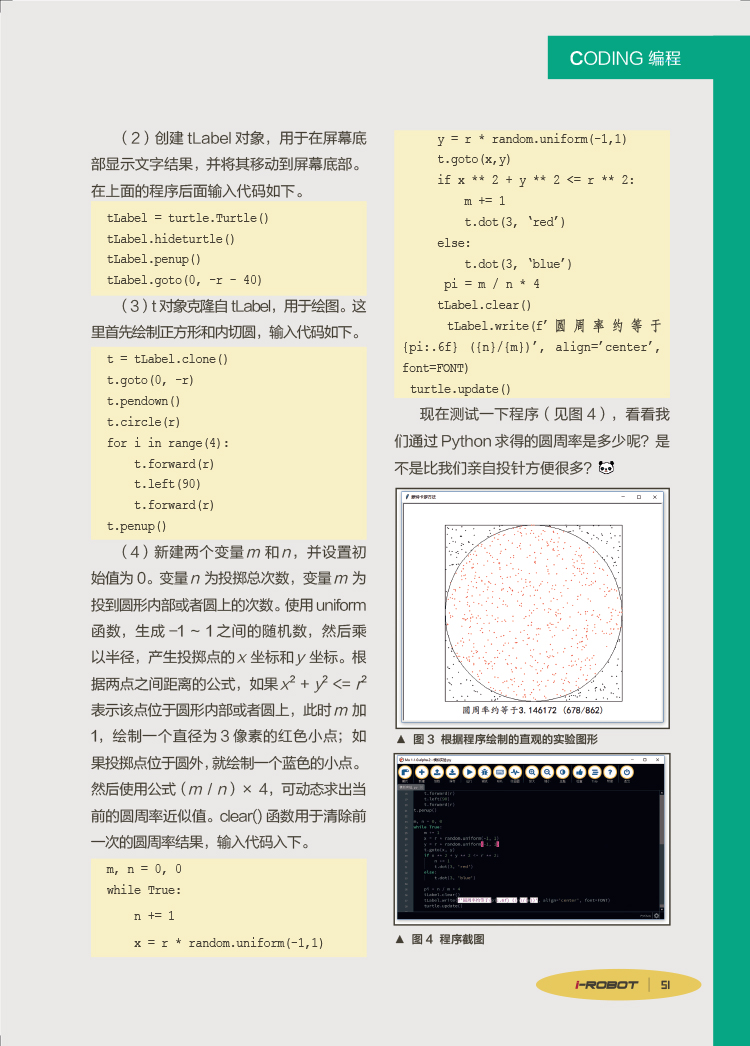Click the Save download icon in Mu toolbar

point(453,772)
